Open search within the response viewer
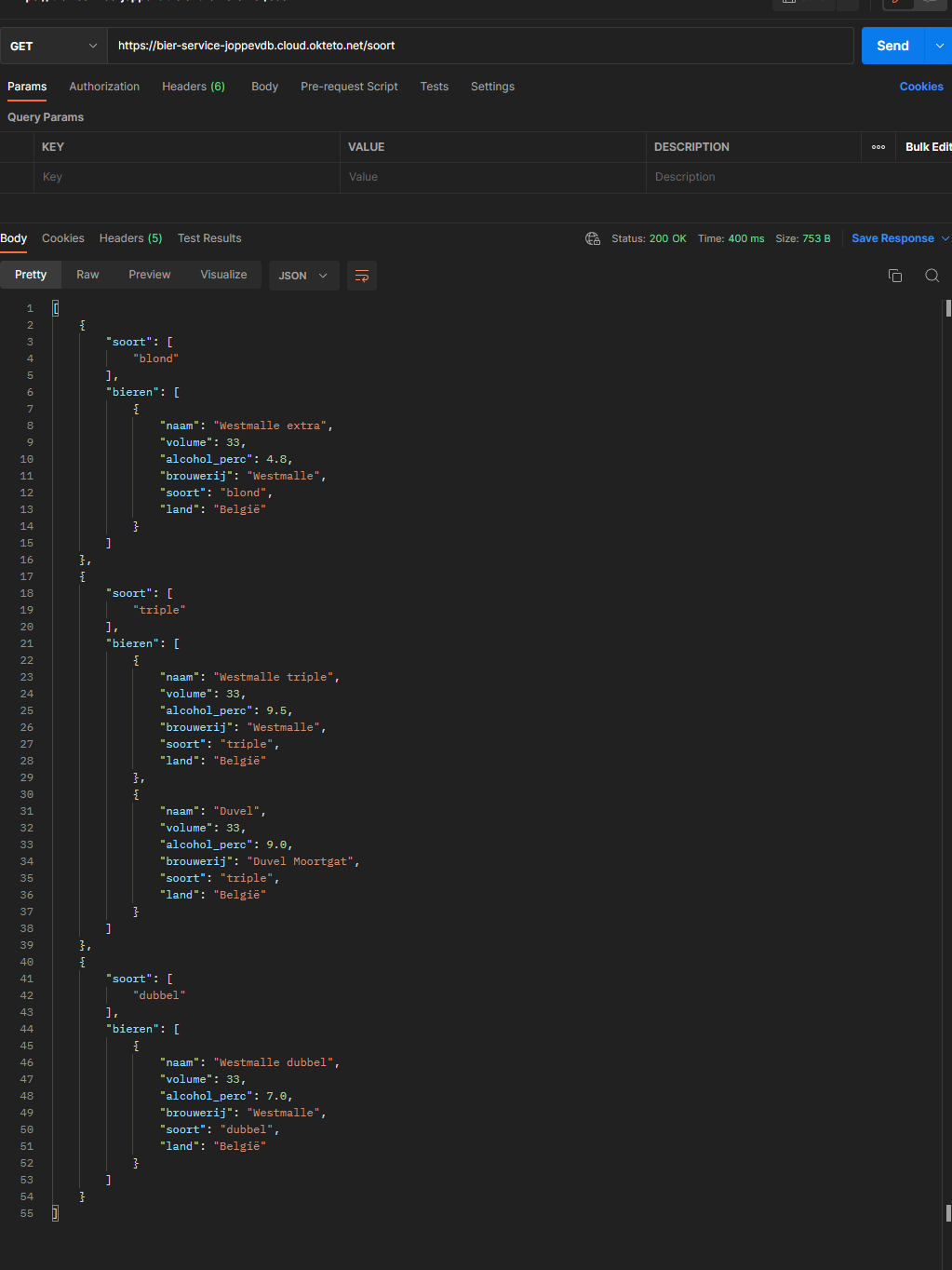The image size is (952, 1270). coord(932,276)
